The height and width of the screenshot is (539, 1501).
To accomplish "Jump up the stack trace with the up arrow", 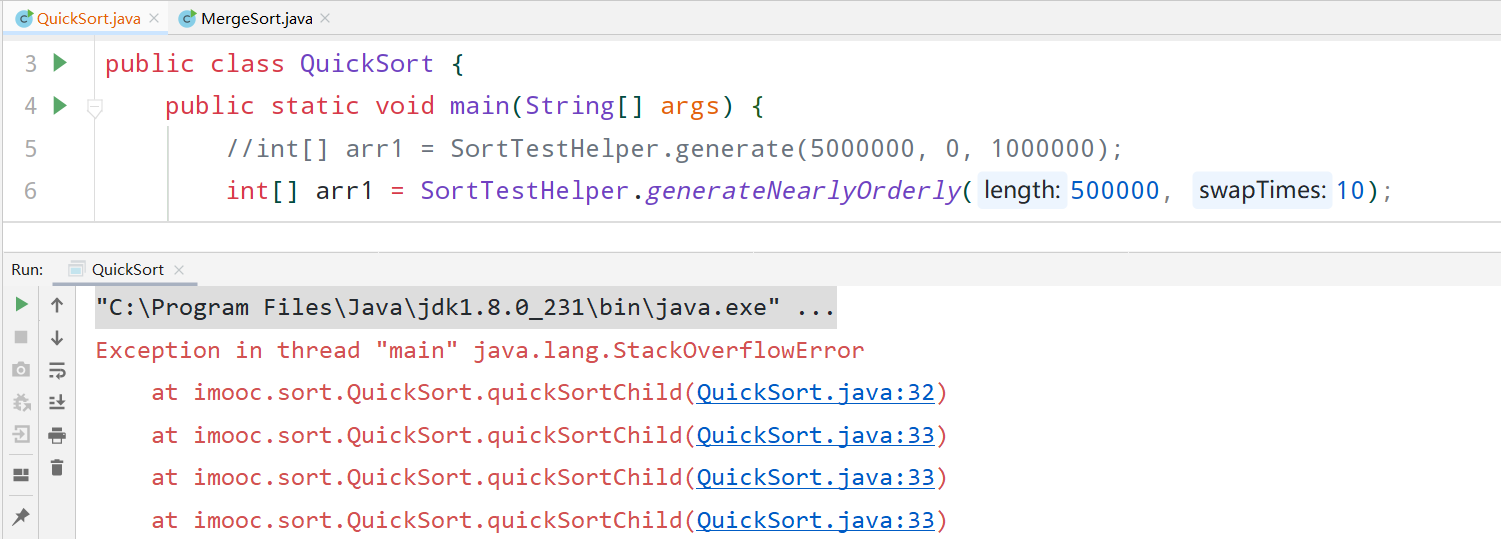I will (x=57, y=305).
